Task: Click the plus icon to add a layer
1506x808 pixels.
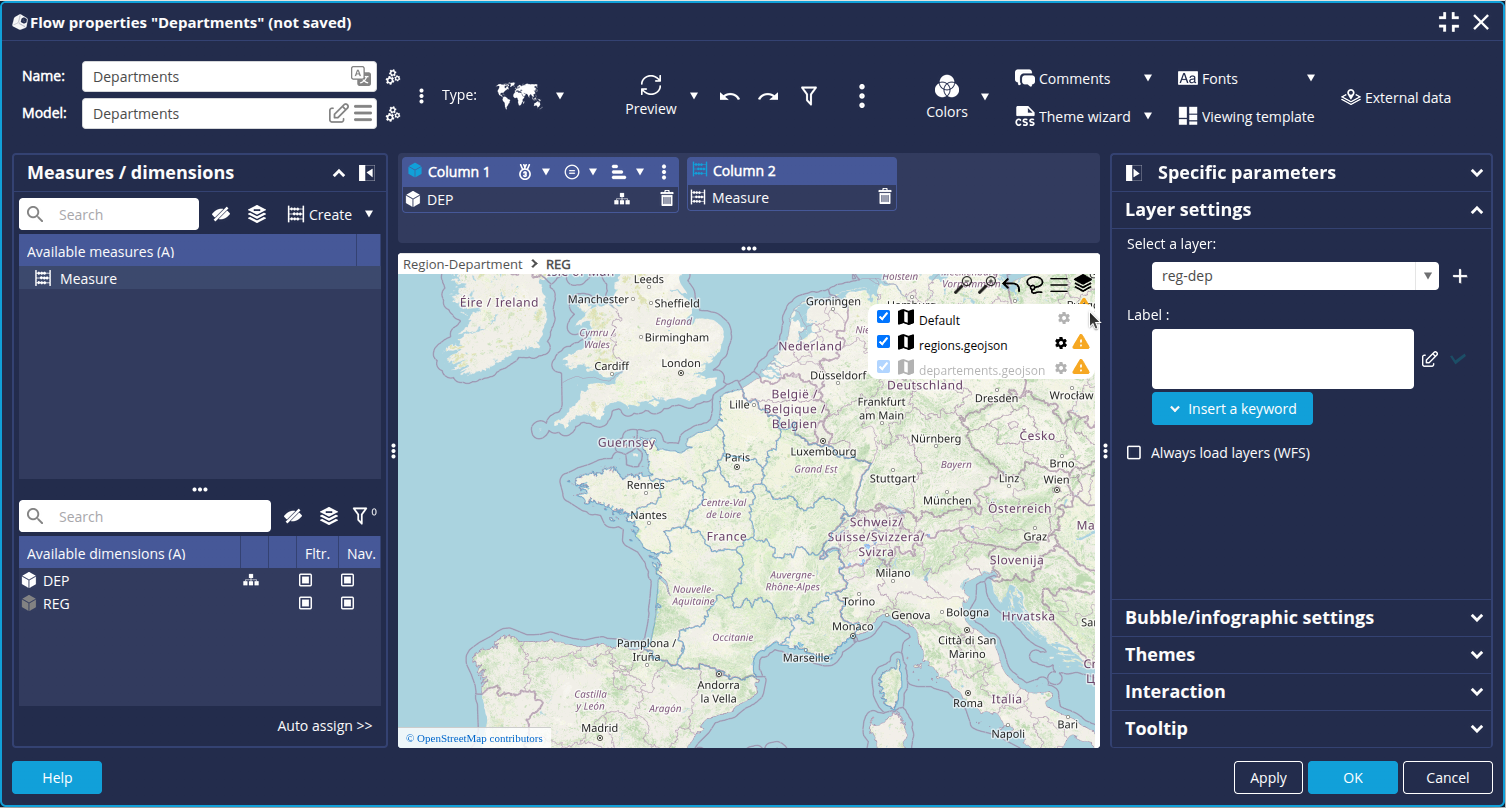Action: click(x=1460, y=277)
